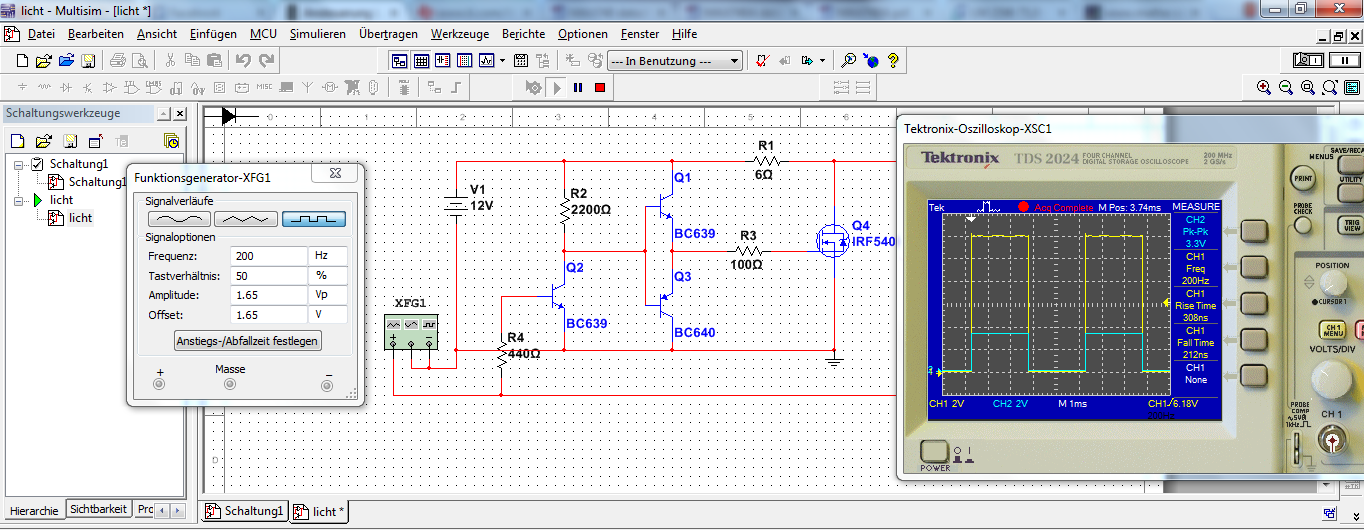The width and height of the screenshot is (1364, 530).
Task: Open the grapher view icon
Action: click(487, 61)
